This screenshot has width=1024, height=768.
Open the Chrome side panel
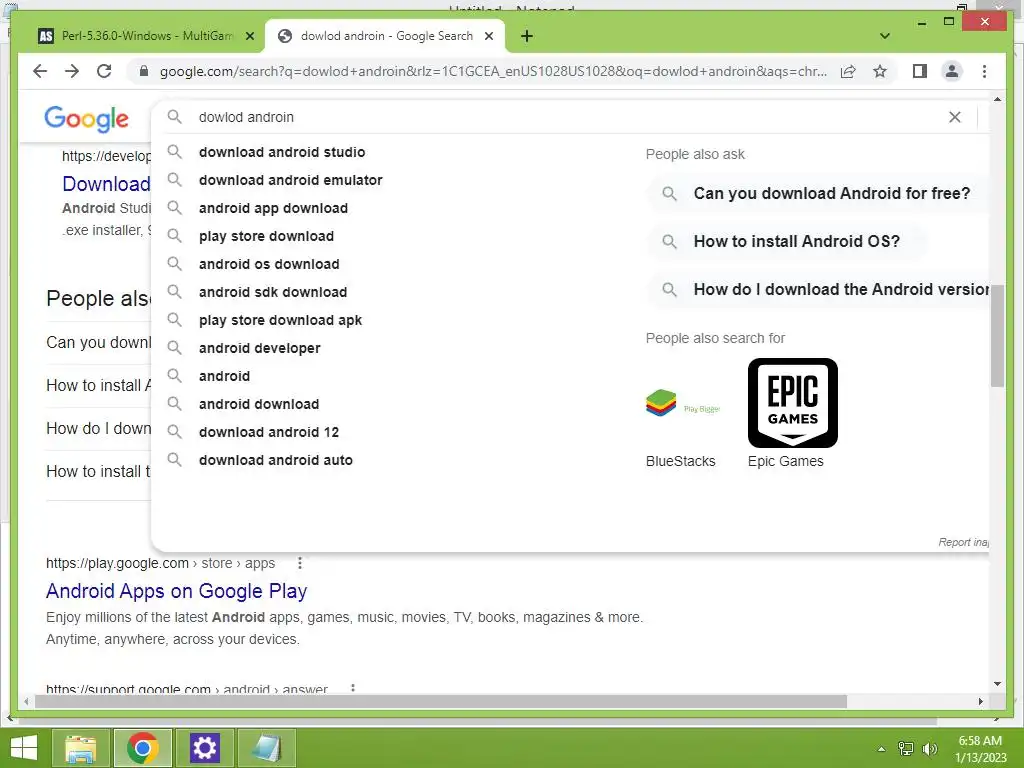point(920,71)
